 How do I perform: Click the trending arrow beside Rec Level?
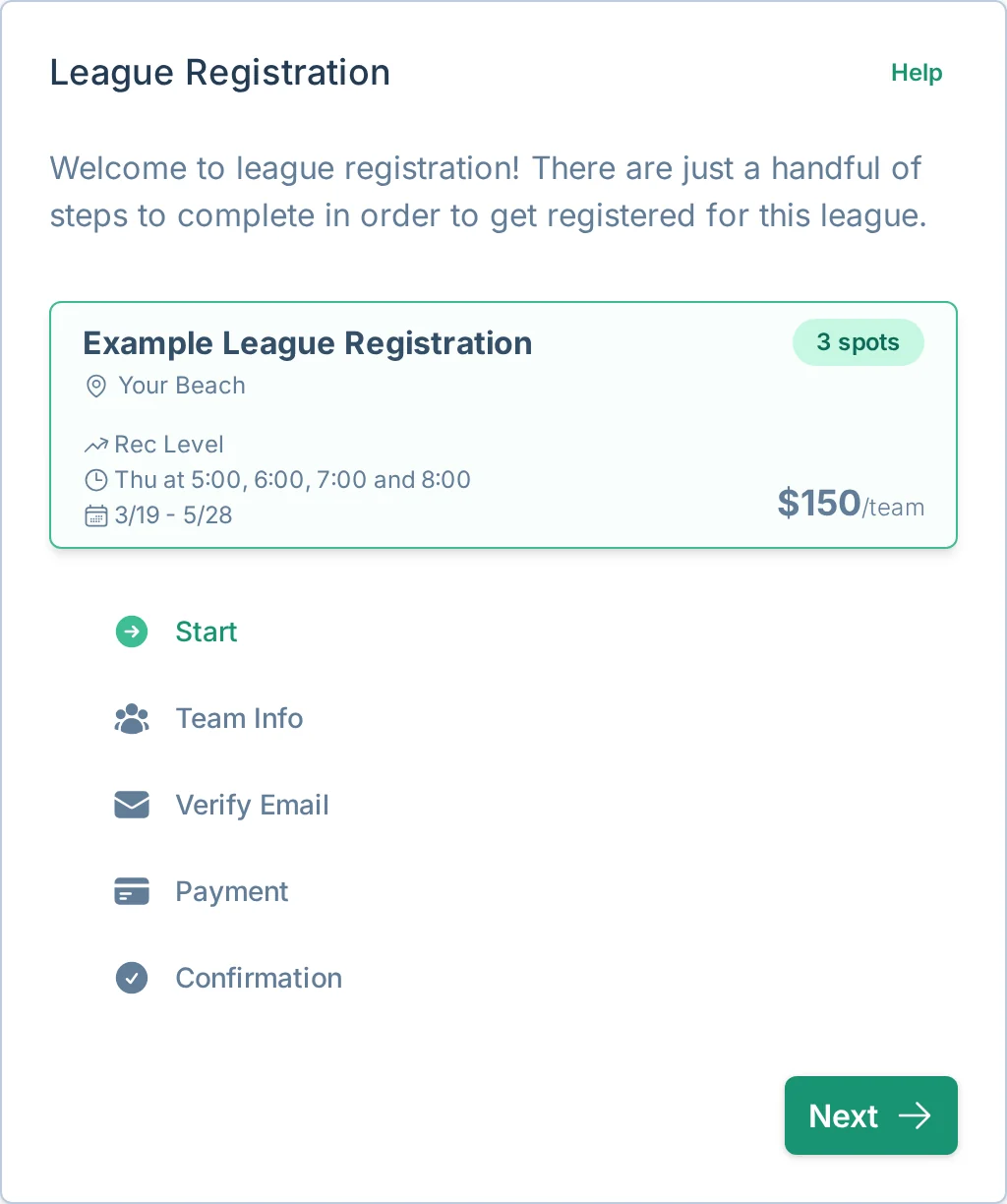coord(95,444)
